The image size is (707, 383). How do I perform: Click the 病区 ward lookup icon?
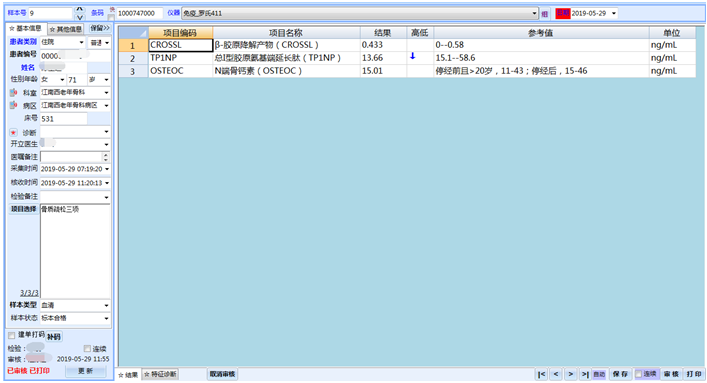[x=14, y=106]
